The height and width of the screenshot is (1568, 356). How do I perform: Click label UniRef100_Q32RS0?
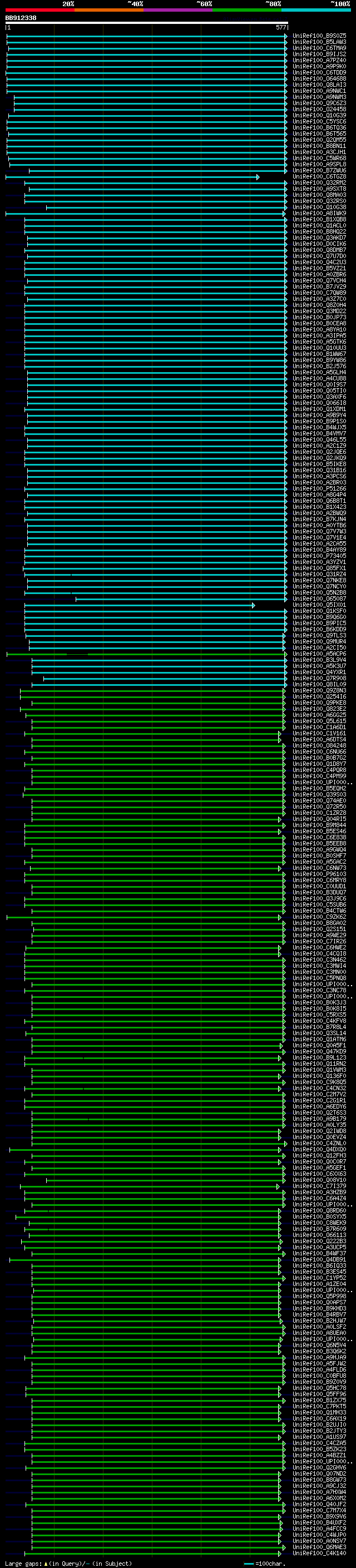pos(319,201)
